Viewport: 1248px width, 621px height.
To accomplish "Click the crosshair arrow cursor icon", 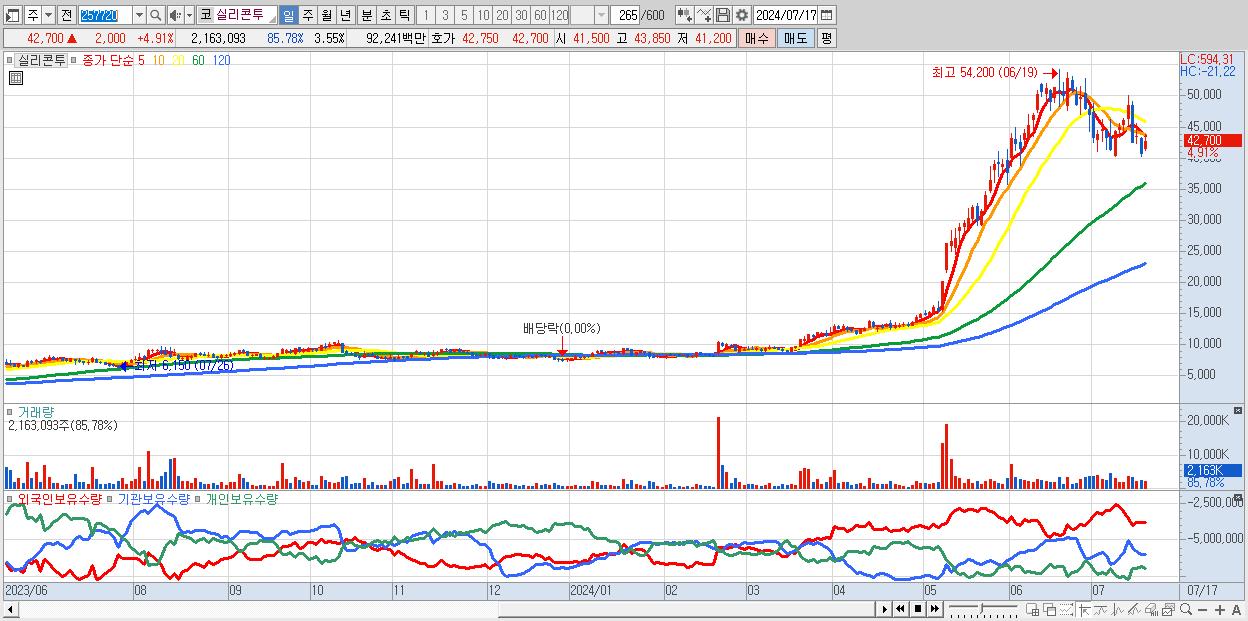I will click(1085, 609).
